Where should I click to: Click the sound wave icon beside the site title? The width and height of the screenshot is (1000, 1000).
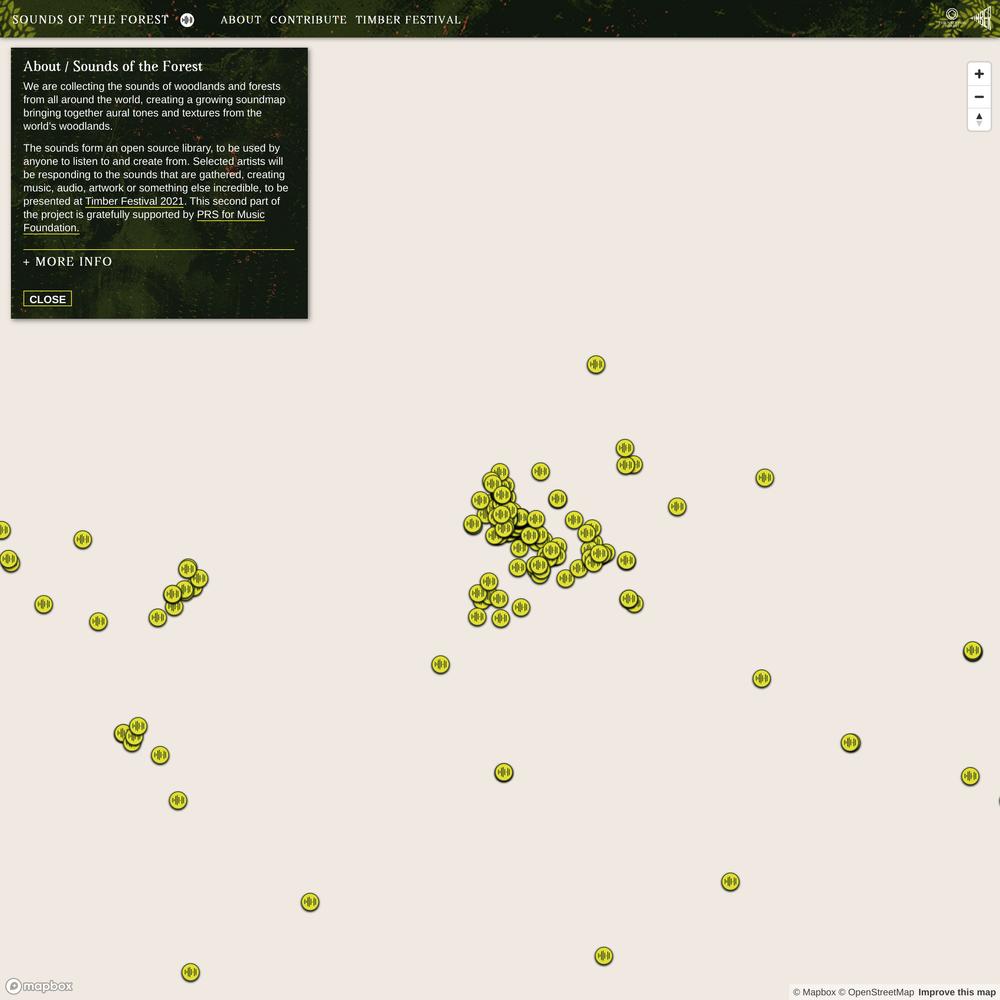pyautogui.click(x=187, y=20)
